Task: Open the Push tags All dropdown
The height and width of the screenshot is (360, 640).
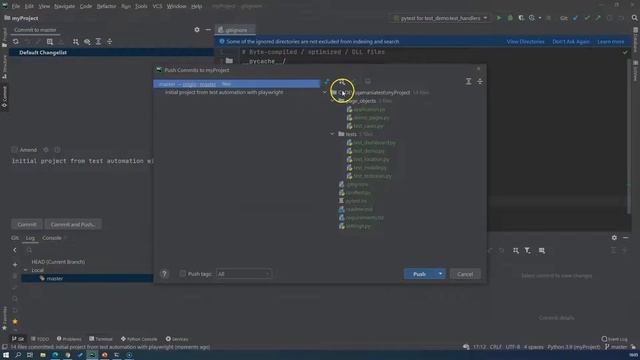Action: tap(244, 274)
